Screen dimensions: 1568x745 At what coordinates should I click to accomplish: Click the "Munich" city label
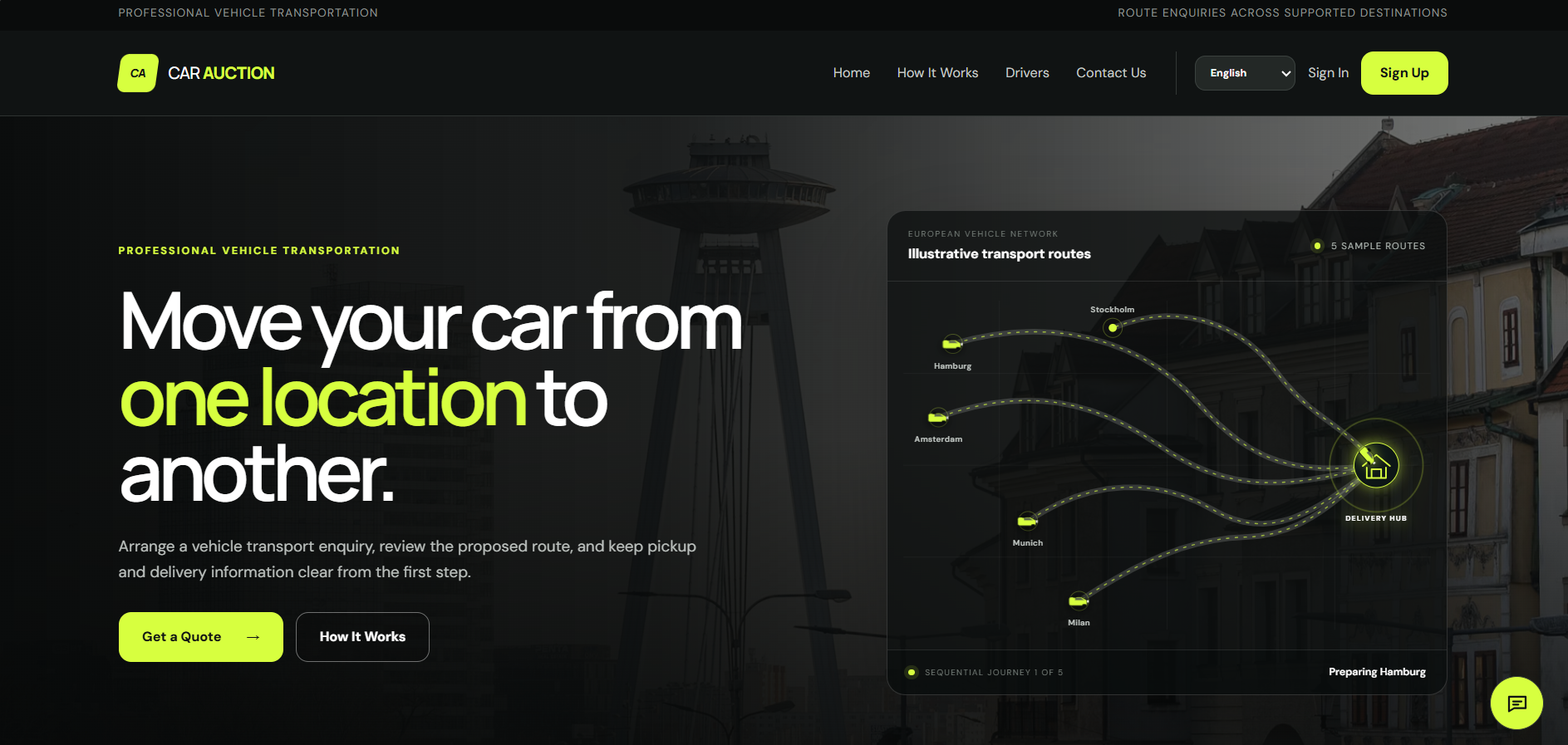pyautogui.click(x=1028, y=543)
